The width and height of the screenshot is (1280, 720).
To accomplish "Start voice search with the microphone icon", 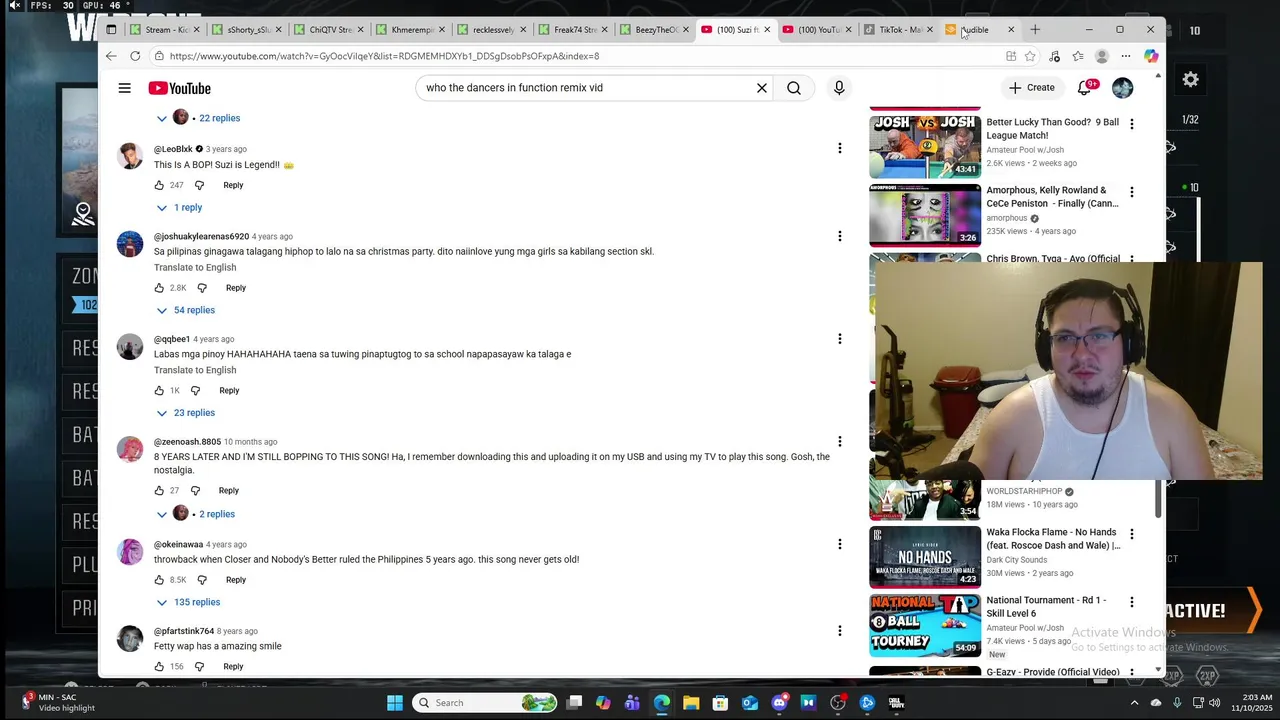I will click(839, 88).
